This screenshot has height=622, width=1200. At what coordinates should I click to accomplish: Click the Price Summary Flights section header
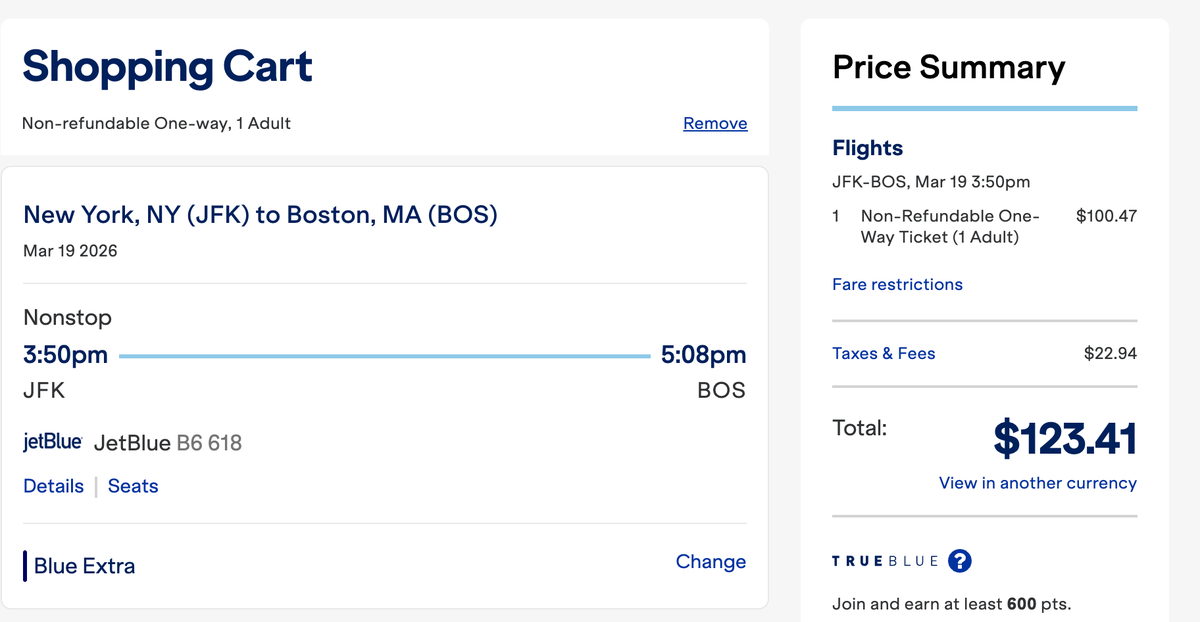pos(867,147)
